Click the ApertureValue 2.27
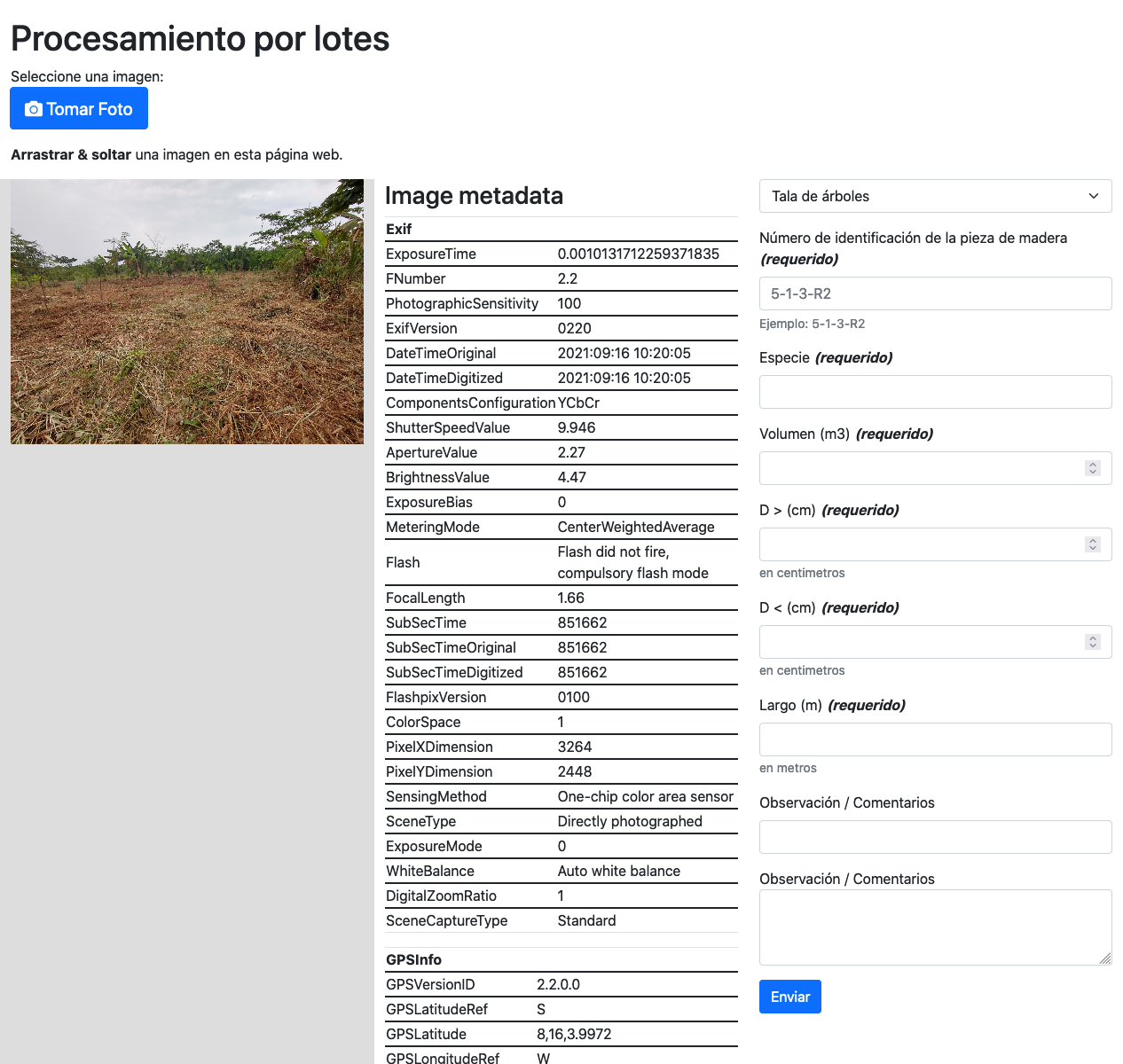 pyautogui.click(x=571, y=452)
